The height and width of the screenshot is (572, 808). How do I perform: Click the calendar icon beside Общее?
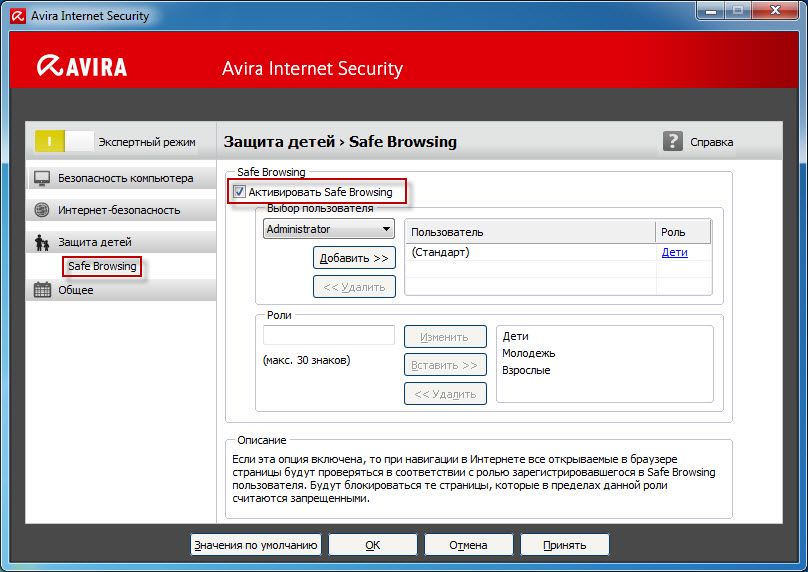(42, 290)
